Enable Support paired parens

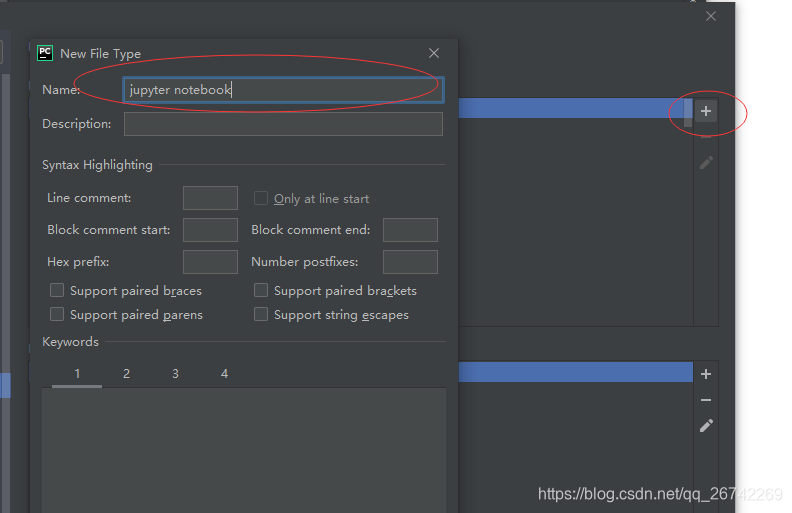(x=57, y=315)
